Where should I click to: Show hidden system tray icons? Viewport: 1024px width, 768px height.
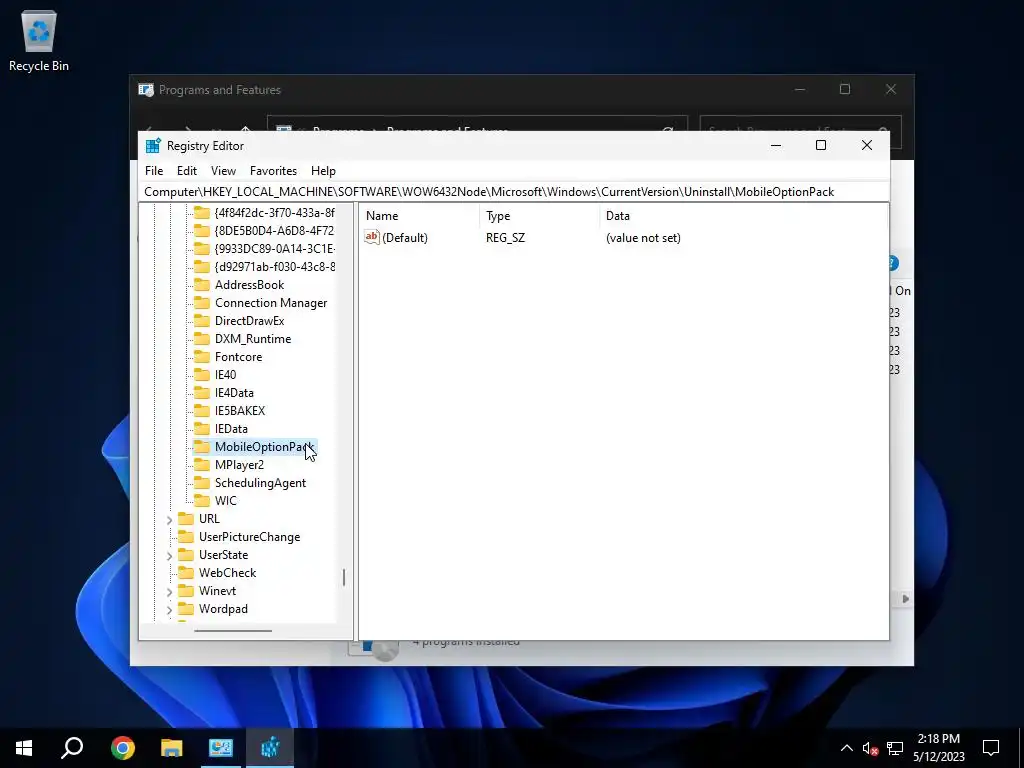click(x=846, y=748)
